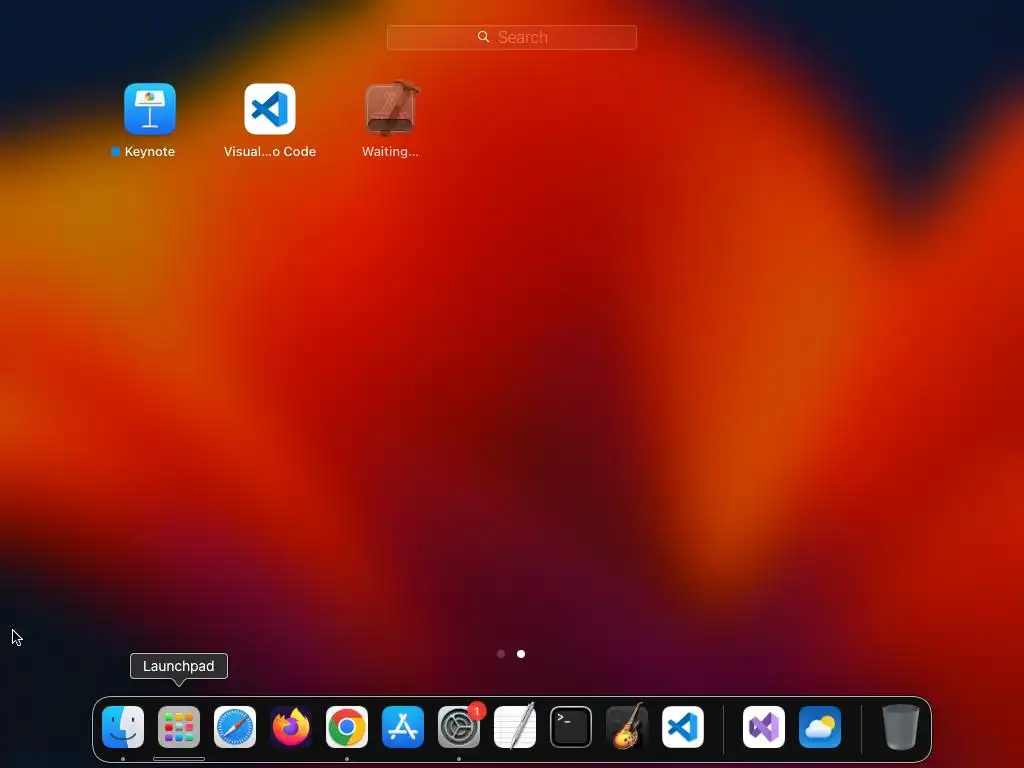
Task: Open Finder from the Dock
Action: pyautogui.click(x=123, y=727)
